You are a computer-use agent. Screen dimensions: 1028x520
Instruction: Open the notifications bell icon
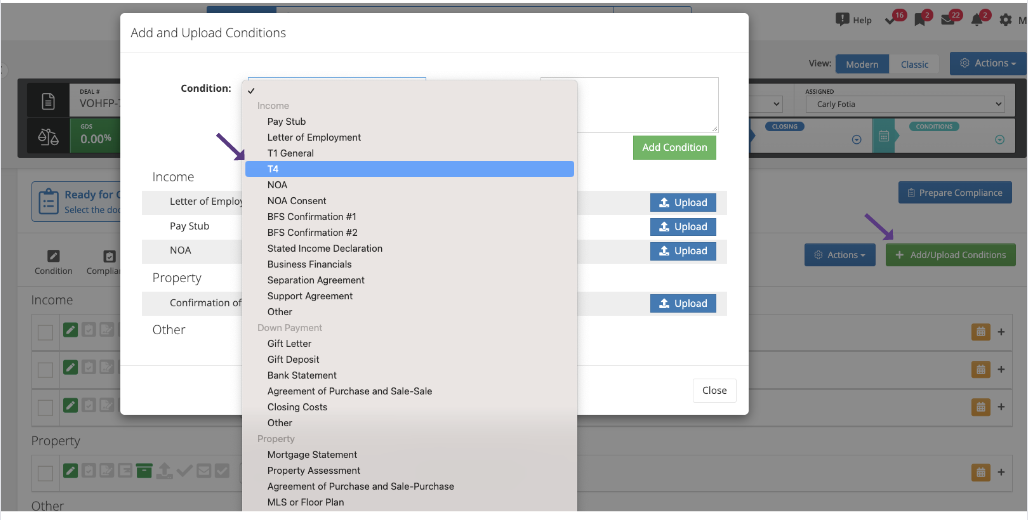pos(978,19)
